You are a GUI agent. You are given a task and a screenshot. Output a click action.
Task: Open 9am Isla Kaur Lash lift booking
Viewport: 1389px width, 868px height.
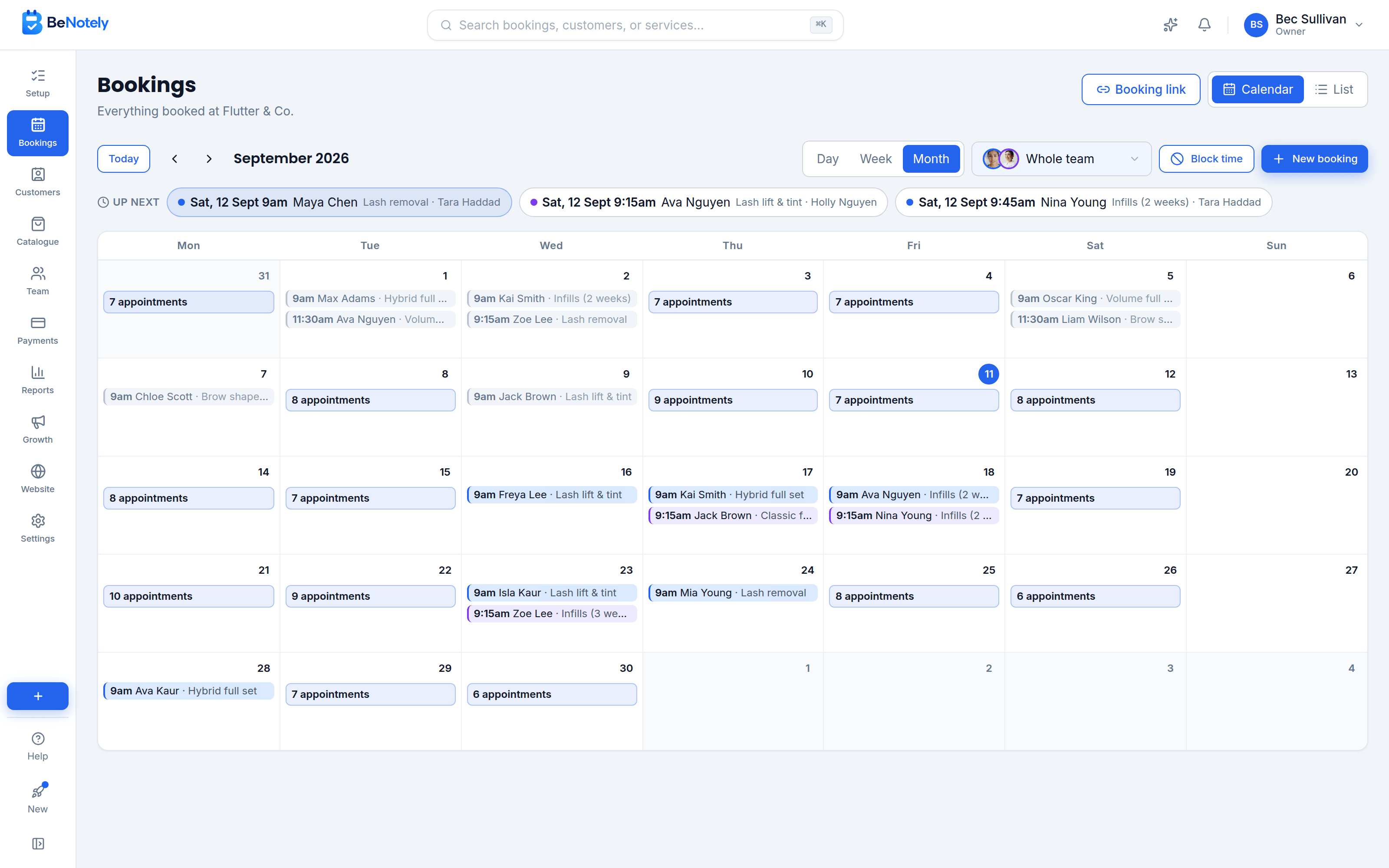point(552,592)
